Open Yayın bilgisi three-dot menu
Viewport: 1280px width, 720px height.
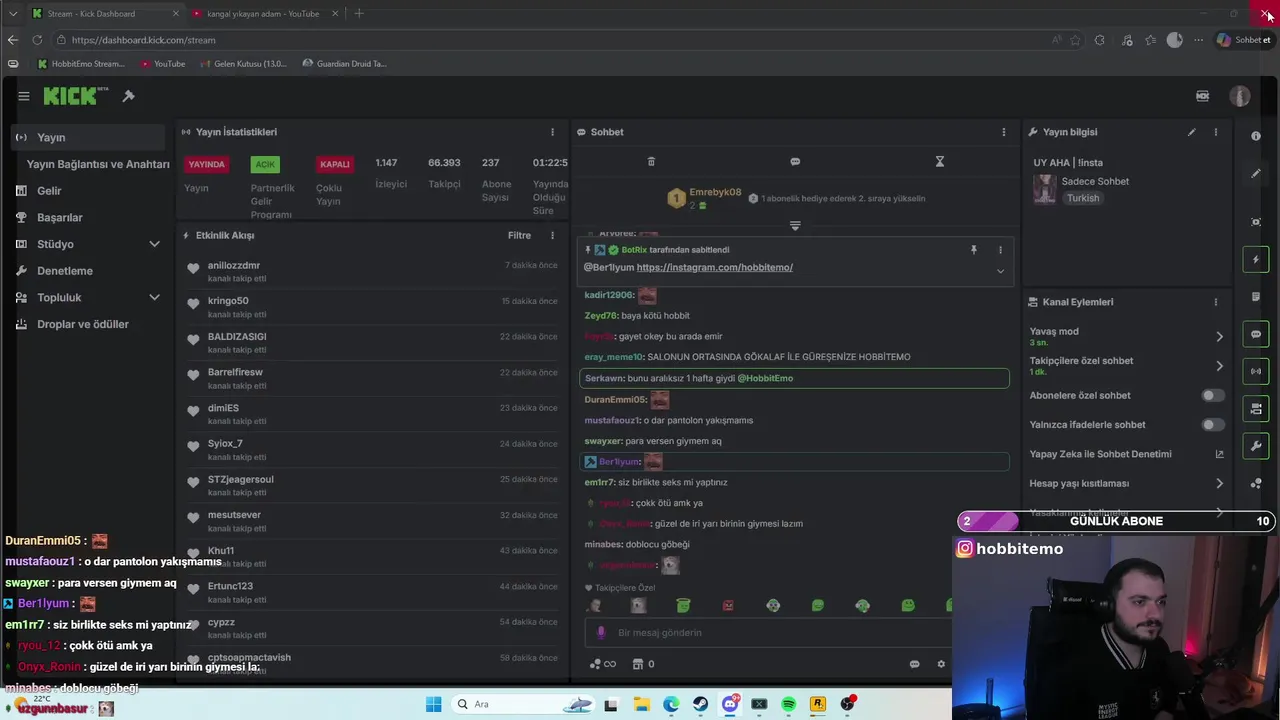pyautogui.click(x=1215, y=132)
